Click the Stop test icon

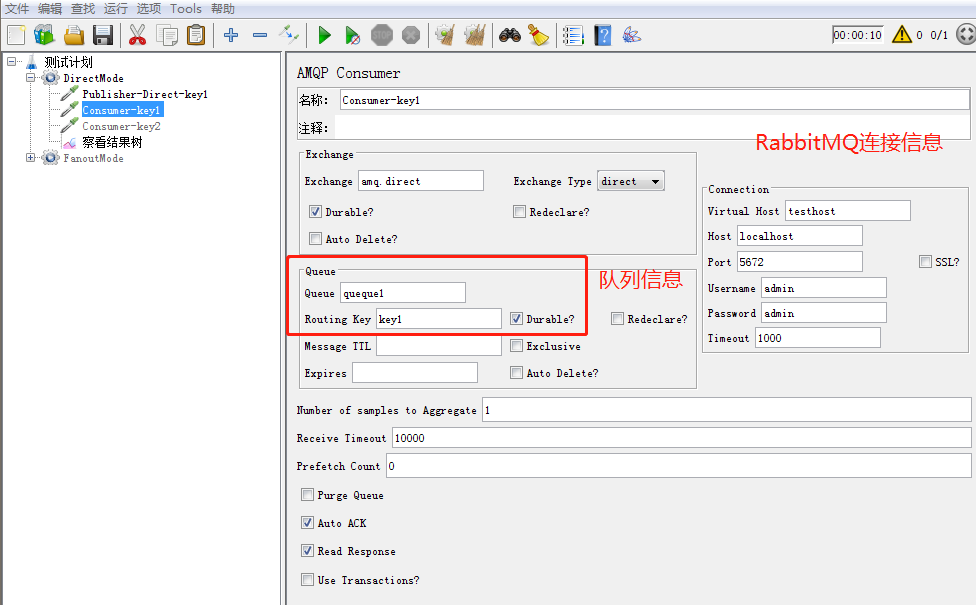point(381,34)
